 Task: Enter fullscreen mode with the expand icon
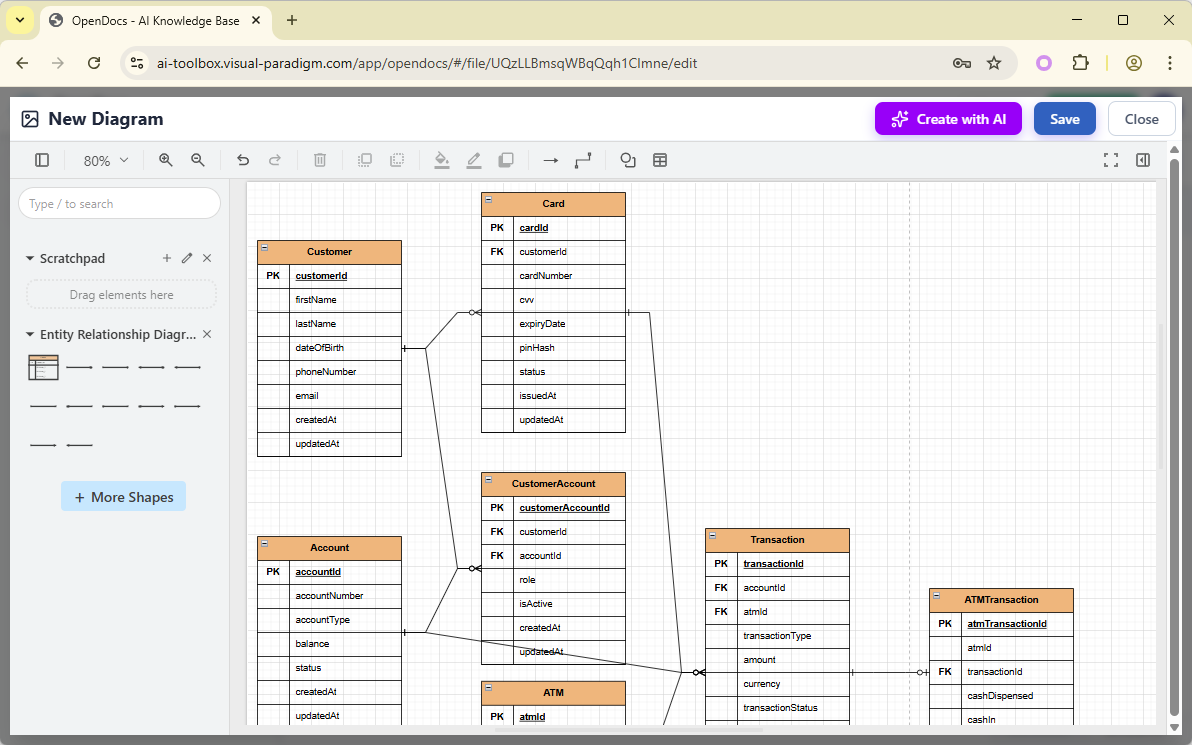point(1111,159)
